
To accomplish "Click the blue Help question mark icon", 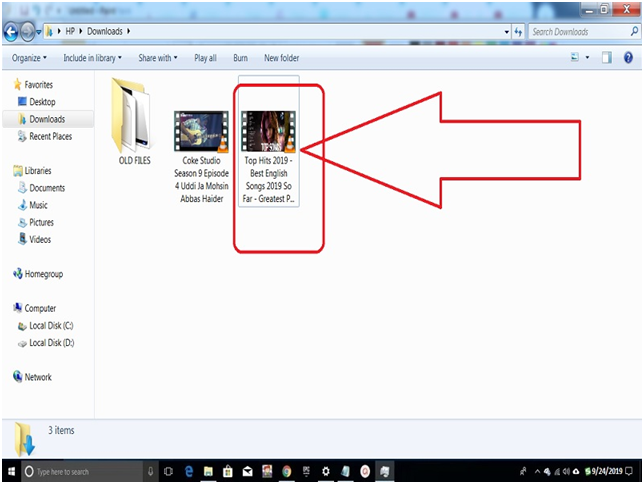I will [x=628, y=58].
